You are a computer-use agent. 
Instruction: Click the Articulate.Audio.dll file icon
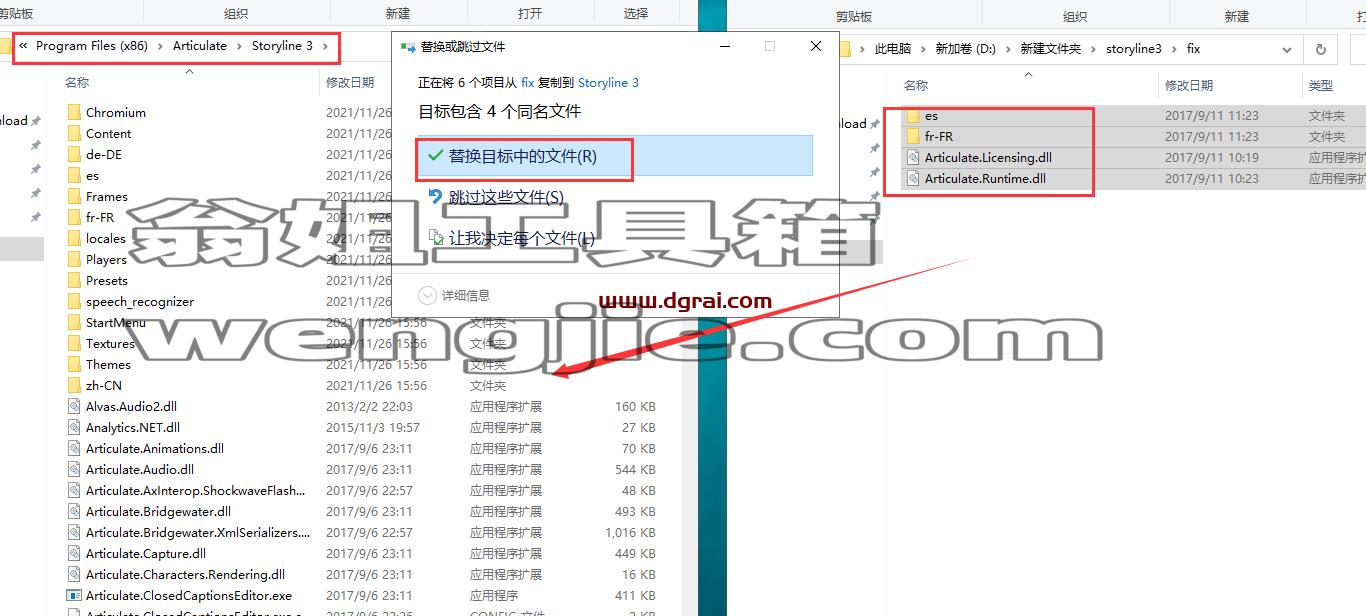[x=74, y=470]
